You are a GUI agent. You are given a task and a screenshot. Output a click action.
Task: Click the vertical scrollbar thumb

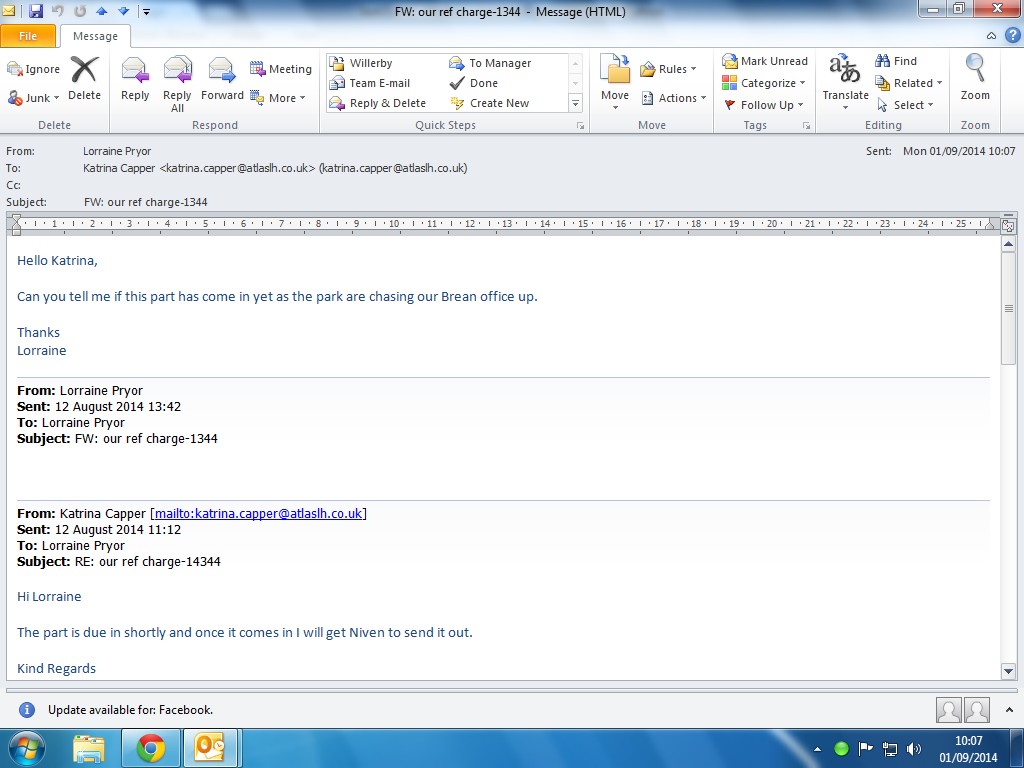(1008, 308)
